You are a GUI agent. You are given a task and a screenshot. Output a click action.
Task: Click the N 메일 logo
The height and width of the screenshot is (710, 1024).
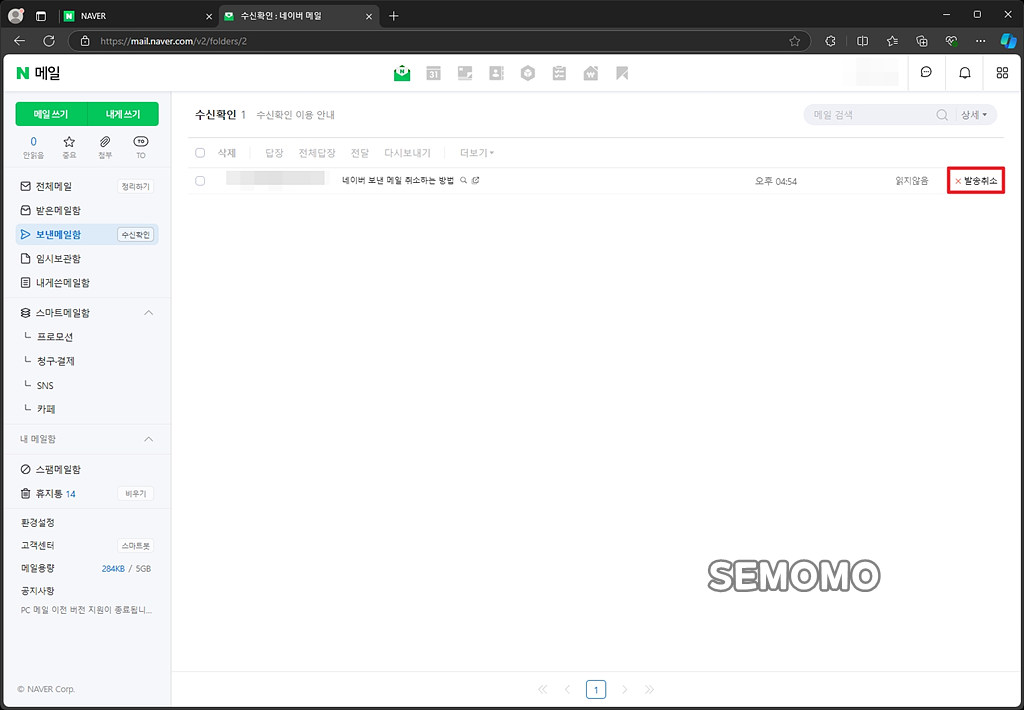point(38,73)
